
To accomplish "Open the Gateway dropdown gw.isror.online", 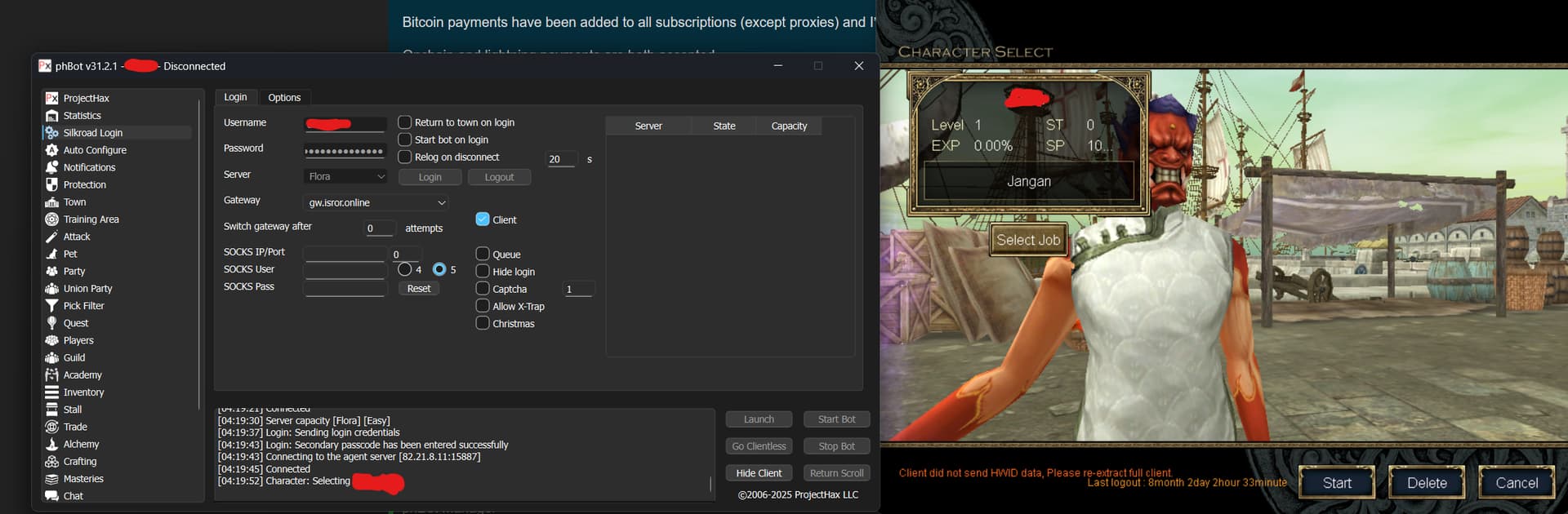I will coord(376,202).
